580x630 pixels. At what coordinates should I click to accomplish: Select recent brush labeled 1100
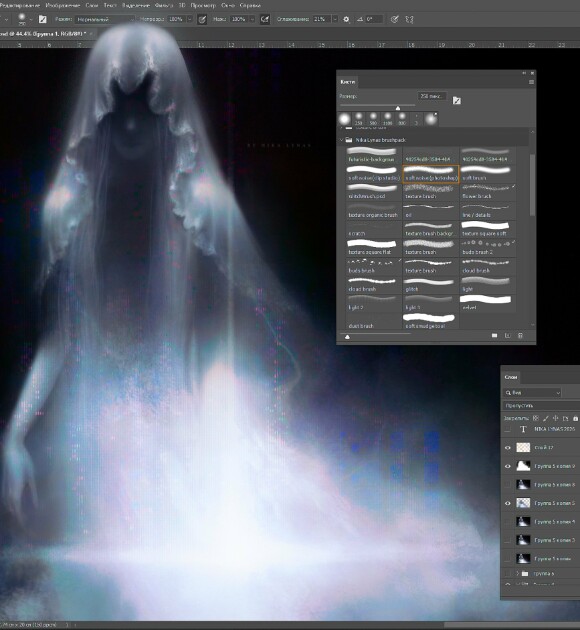388,119
